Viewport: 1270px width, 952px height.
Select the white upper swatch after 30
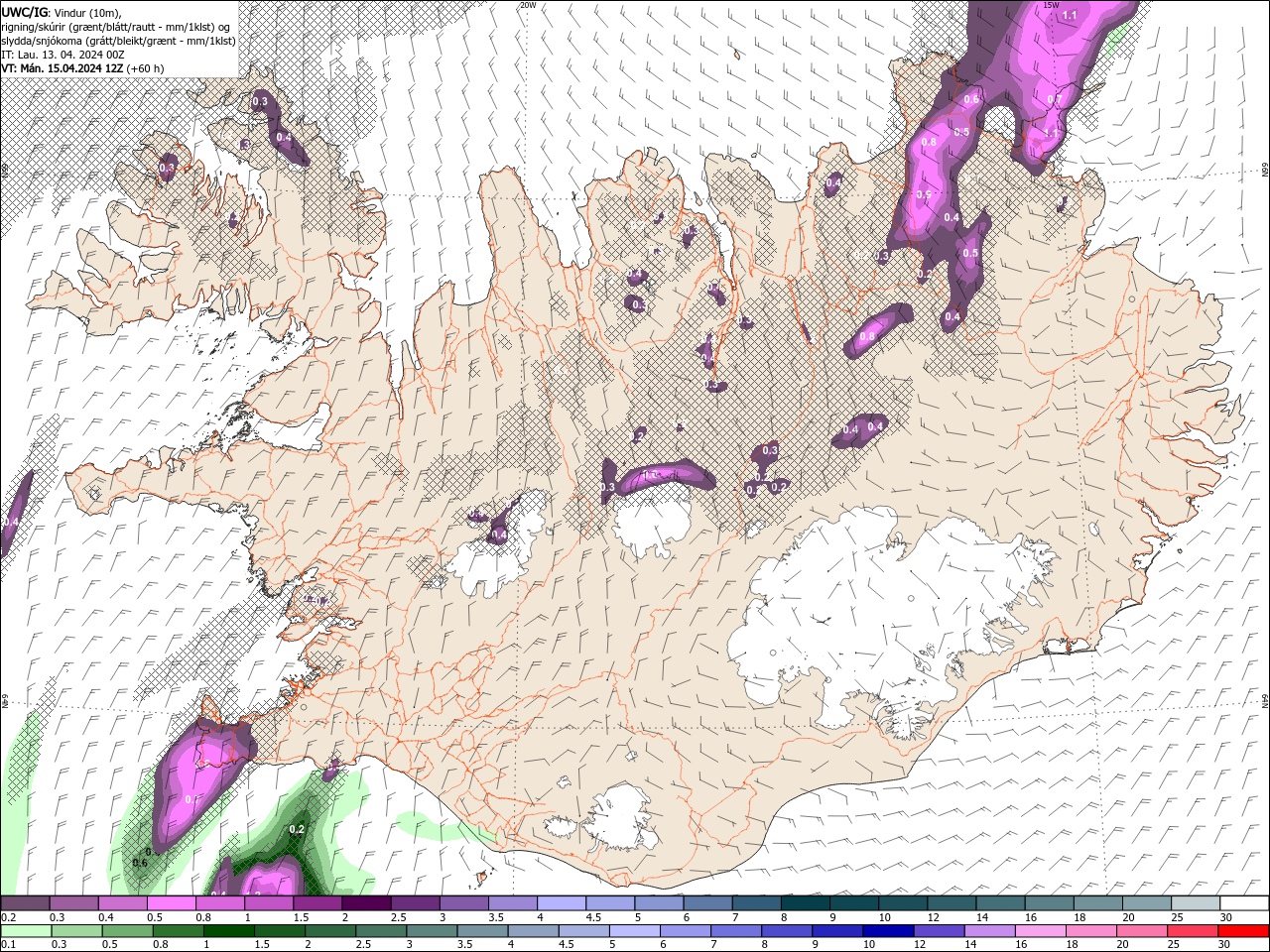(1243, 903)
